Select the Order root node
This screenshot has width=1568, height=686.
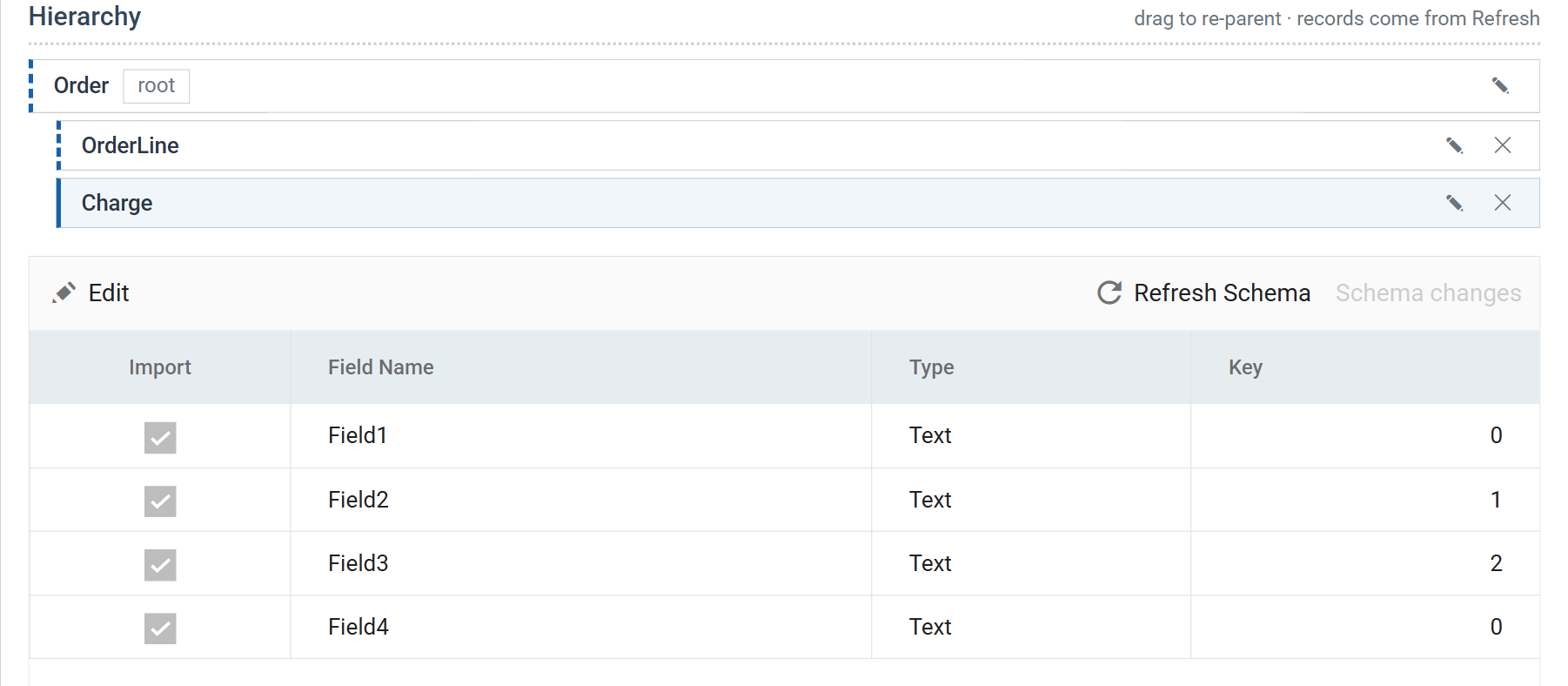pyautogui.click(x=784, y=86)
